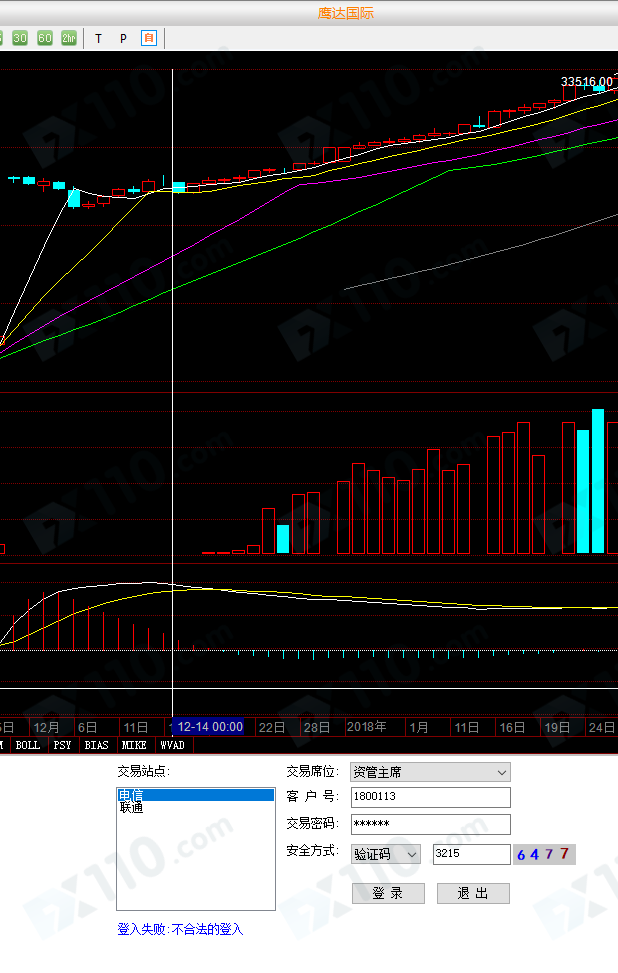
Task: Choose 联通 trading site
Action: tap(195, 808)
